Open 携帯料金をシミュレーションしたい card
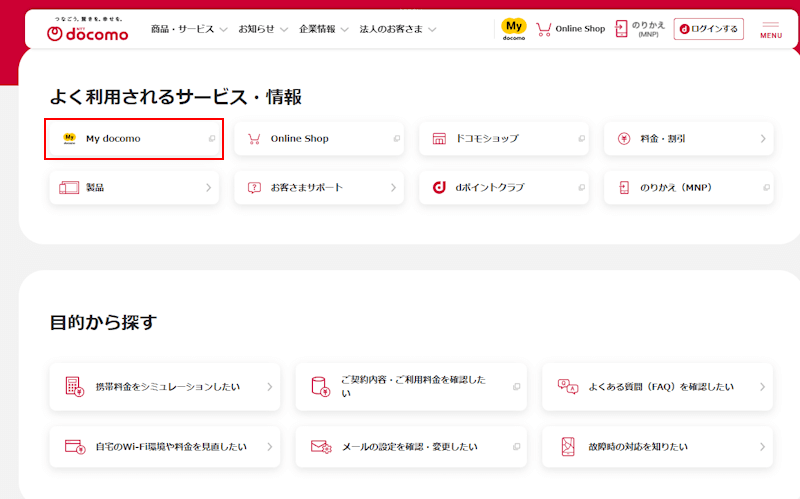 [x=165, y=387]
